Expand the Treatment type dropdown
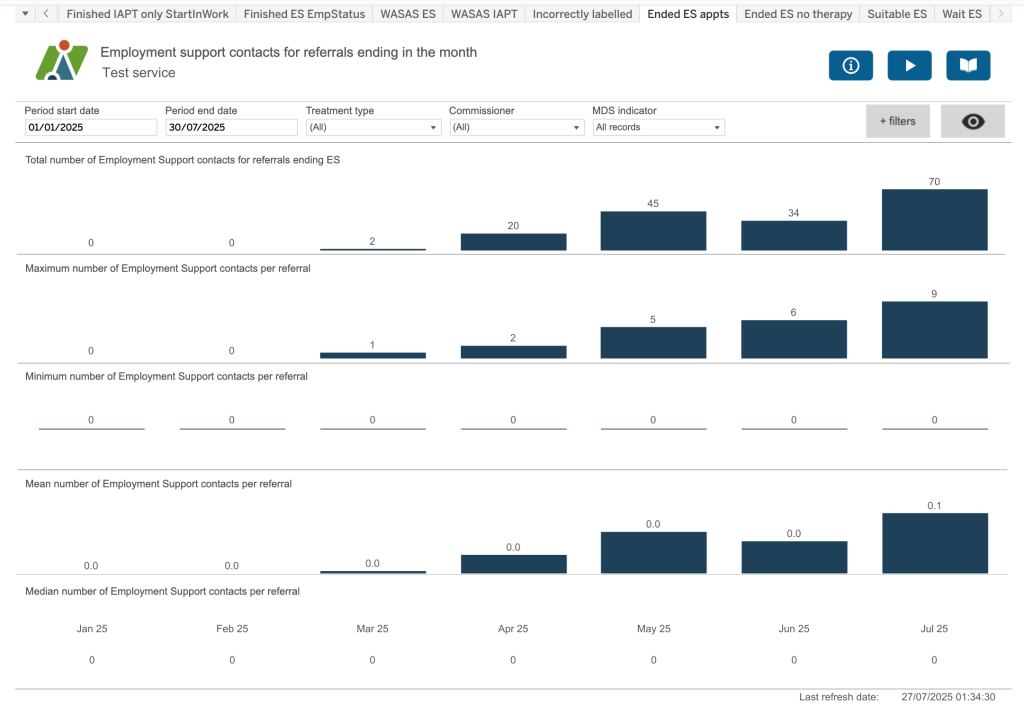This screenshot has height=716, width=1024. point(373,127)
